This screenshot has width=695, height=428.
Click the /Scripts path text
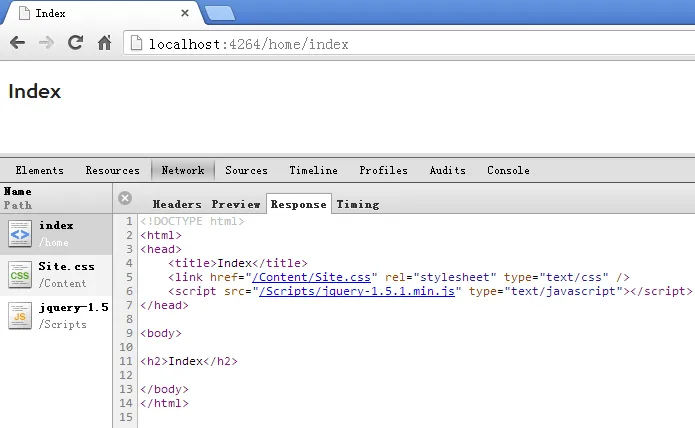pos(62,324)
